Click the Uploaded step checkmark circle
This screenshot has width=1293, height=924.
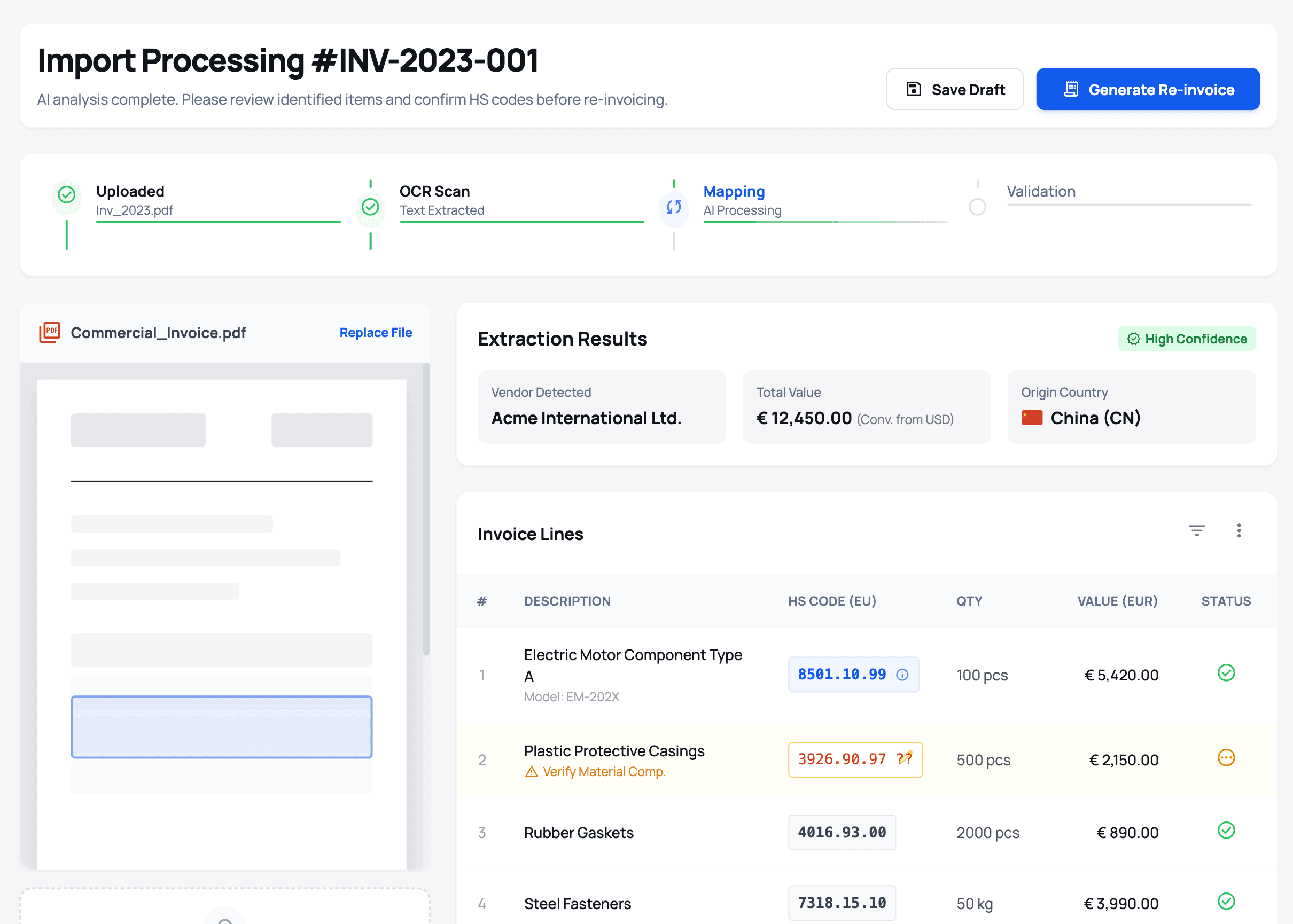tap(67, 195)
